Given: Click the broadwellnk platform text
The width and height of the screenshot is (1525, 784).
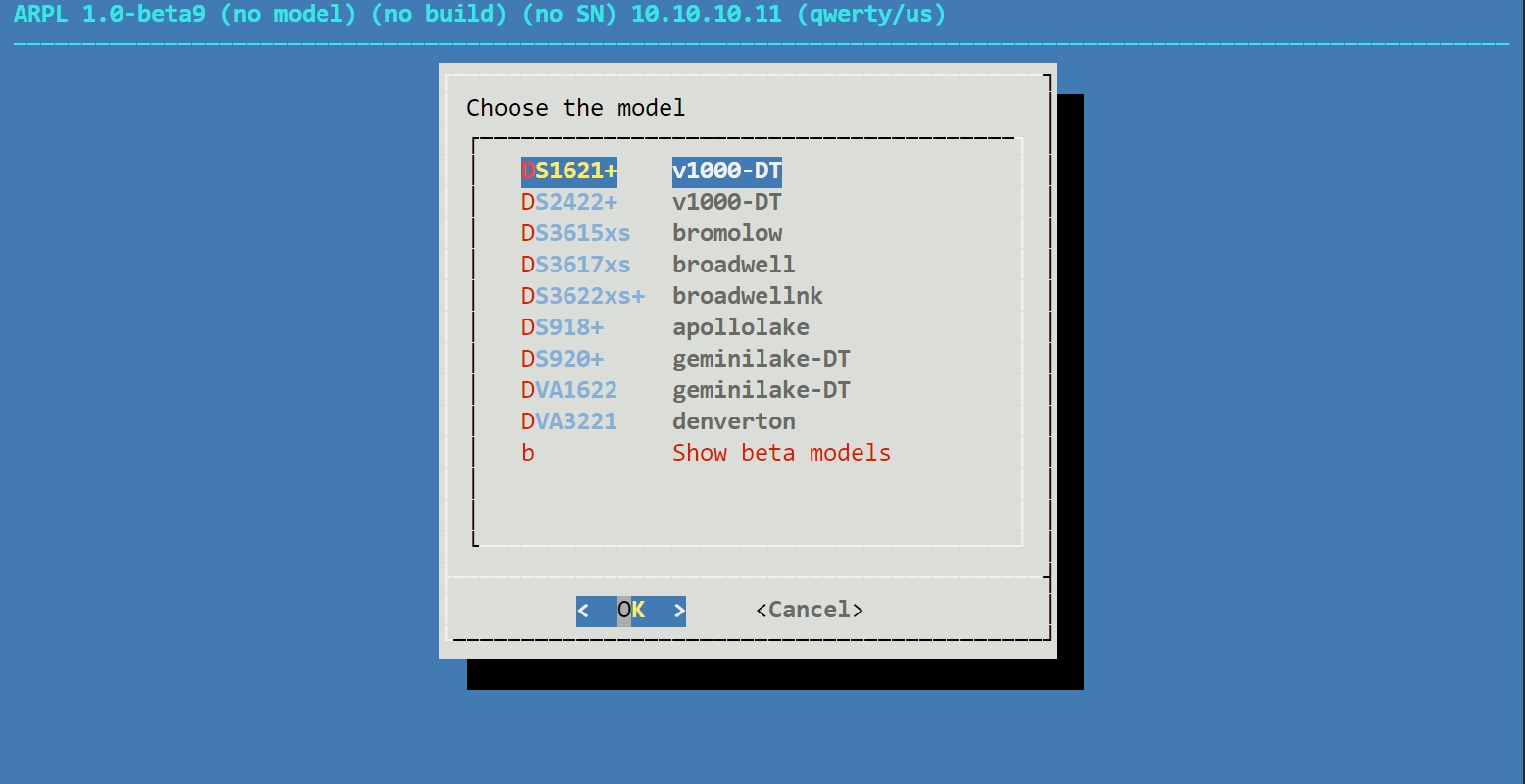Looking at the screenshot, I should coord(748,296).
